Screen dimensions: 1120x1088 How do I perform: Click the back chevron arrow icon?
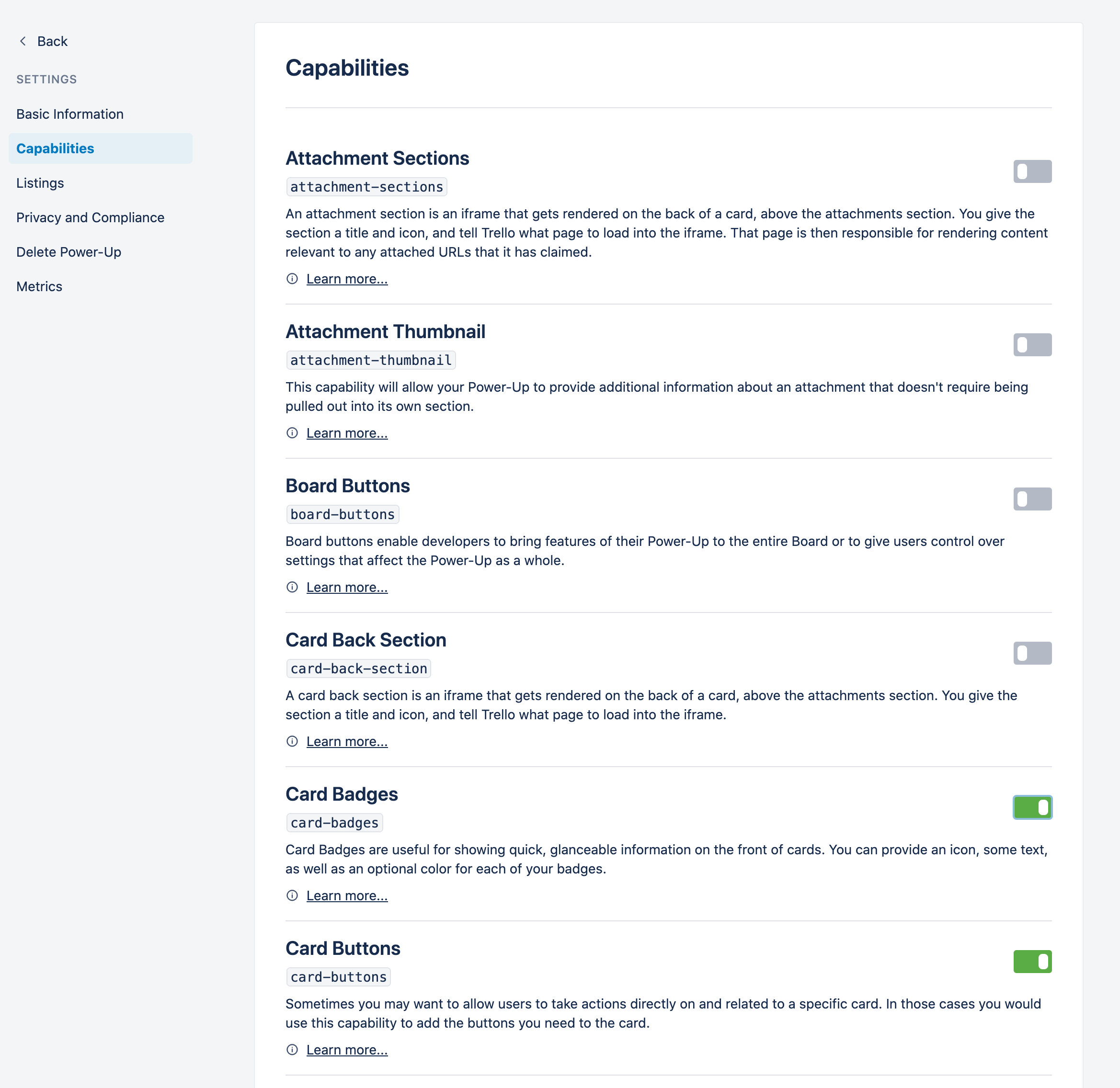click(x=23, y=41)
